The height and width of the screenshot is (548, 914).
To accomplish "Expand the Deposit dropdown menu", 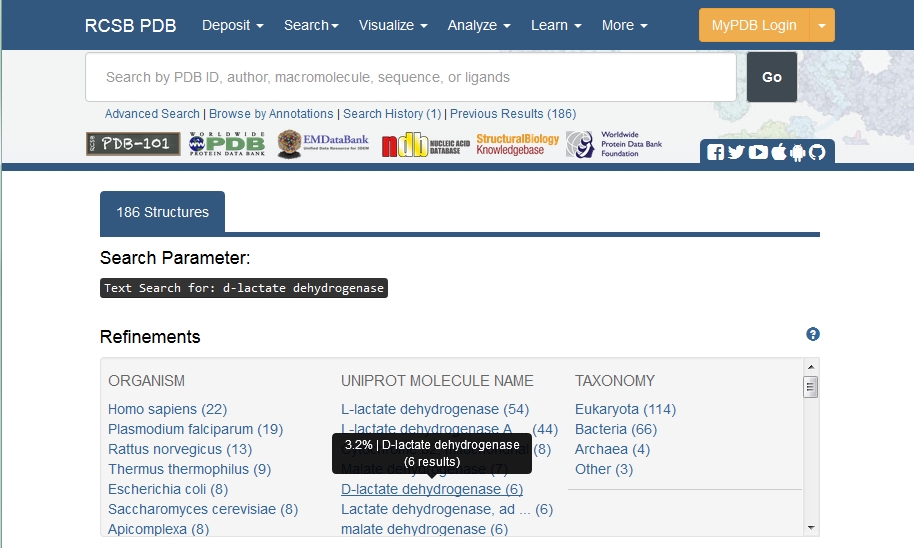I will pyautogui.click(x=232, y=25).
